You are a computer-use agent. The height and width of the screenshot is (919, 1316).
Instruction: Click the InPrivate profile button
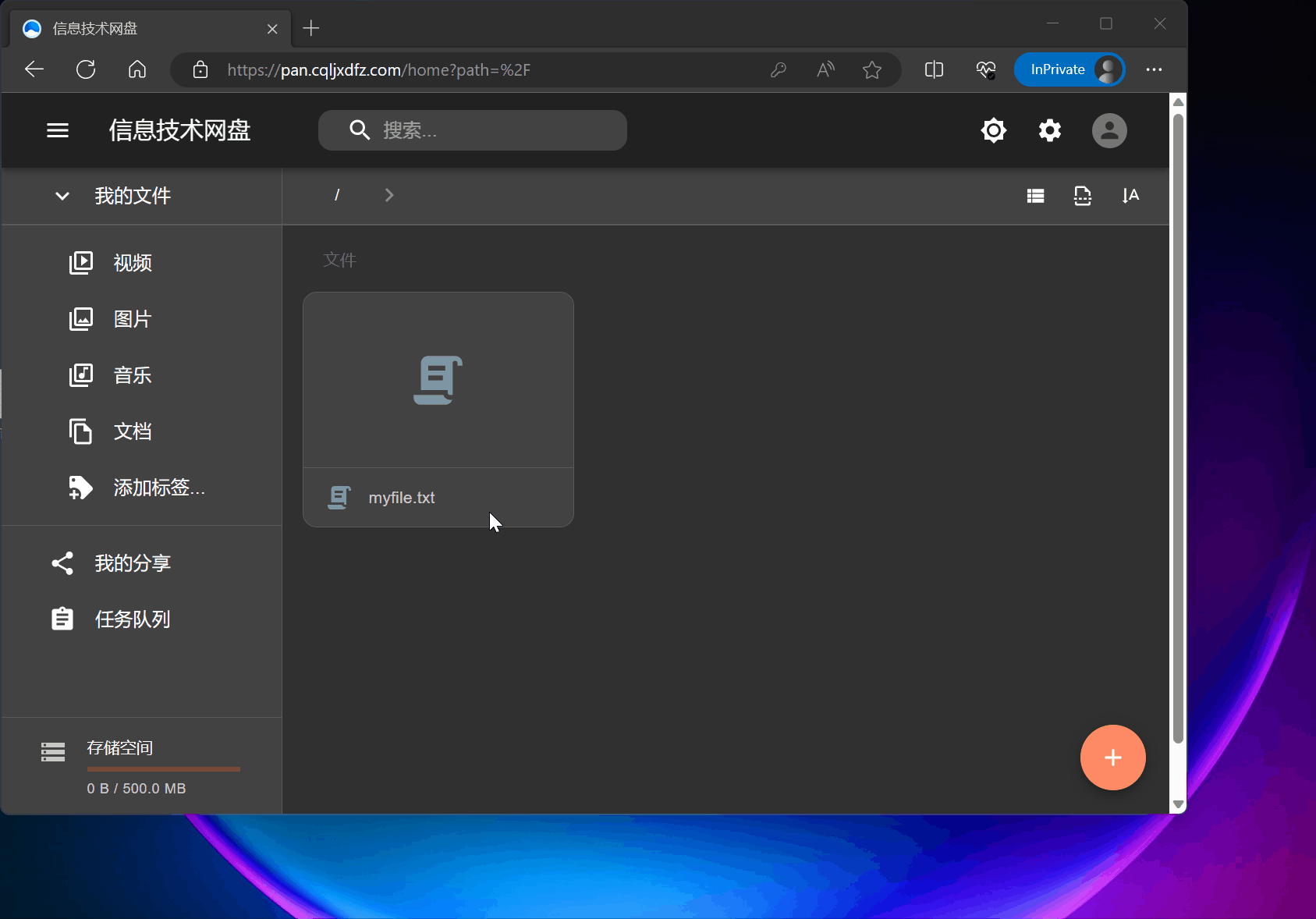(x=1069, y=69)
